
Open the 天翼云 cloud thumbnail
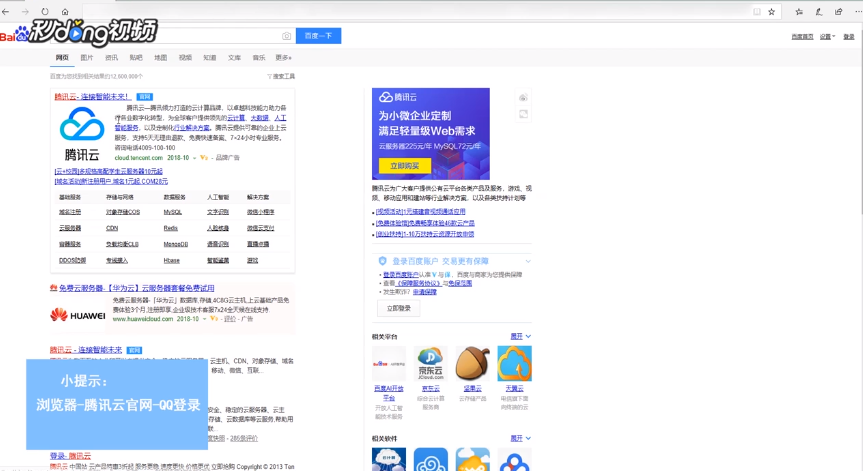tap(514, 363)
